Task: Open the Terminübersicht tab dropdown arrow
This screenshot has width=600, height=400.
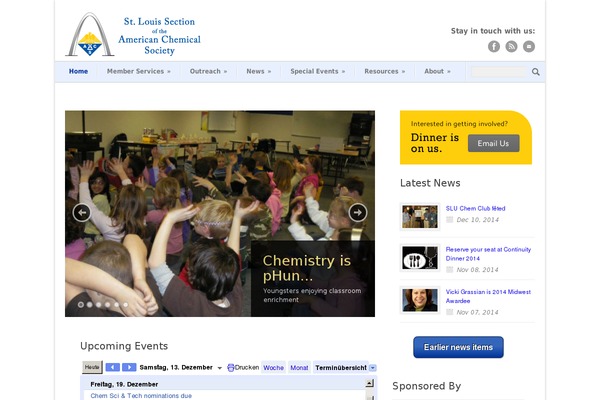Action: 373,368
